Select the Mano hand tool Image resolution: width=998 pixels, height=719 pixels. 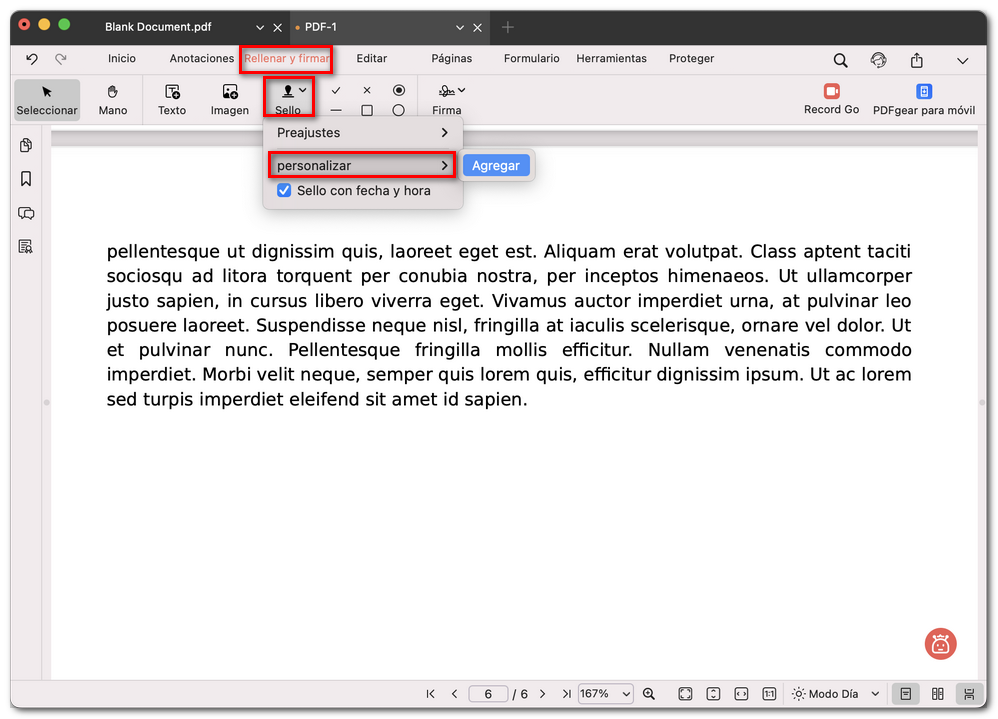point(112,99)
